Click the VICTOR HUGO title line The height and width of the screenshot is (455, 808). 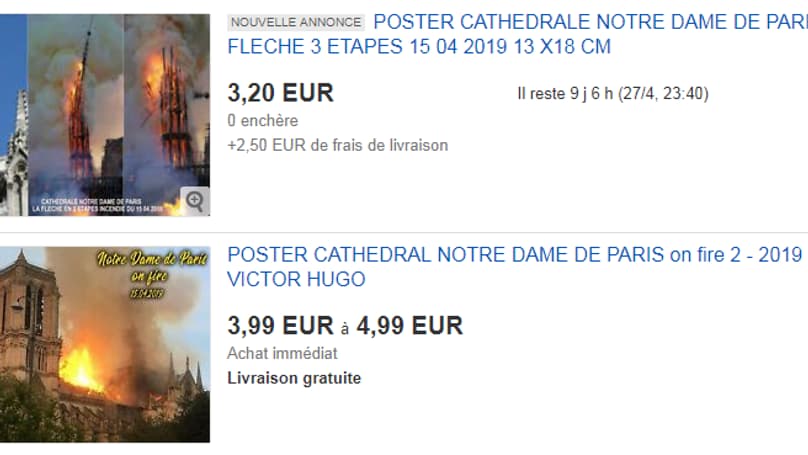point(296,280)
